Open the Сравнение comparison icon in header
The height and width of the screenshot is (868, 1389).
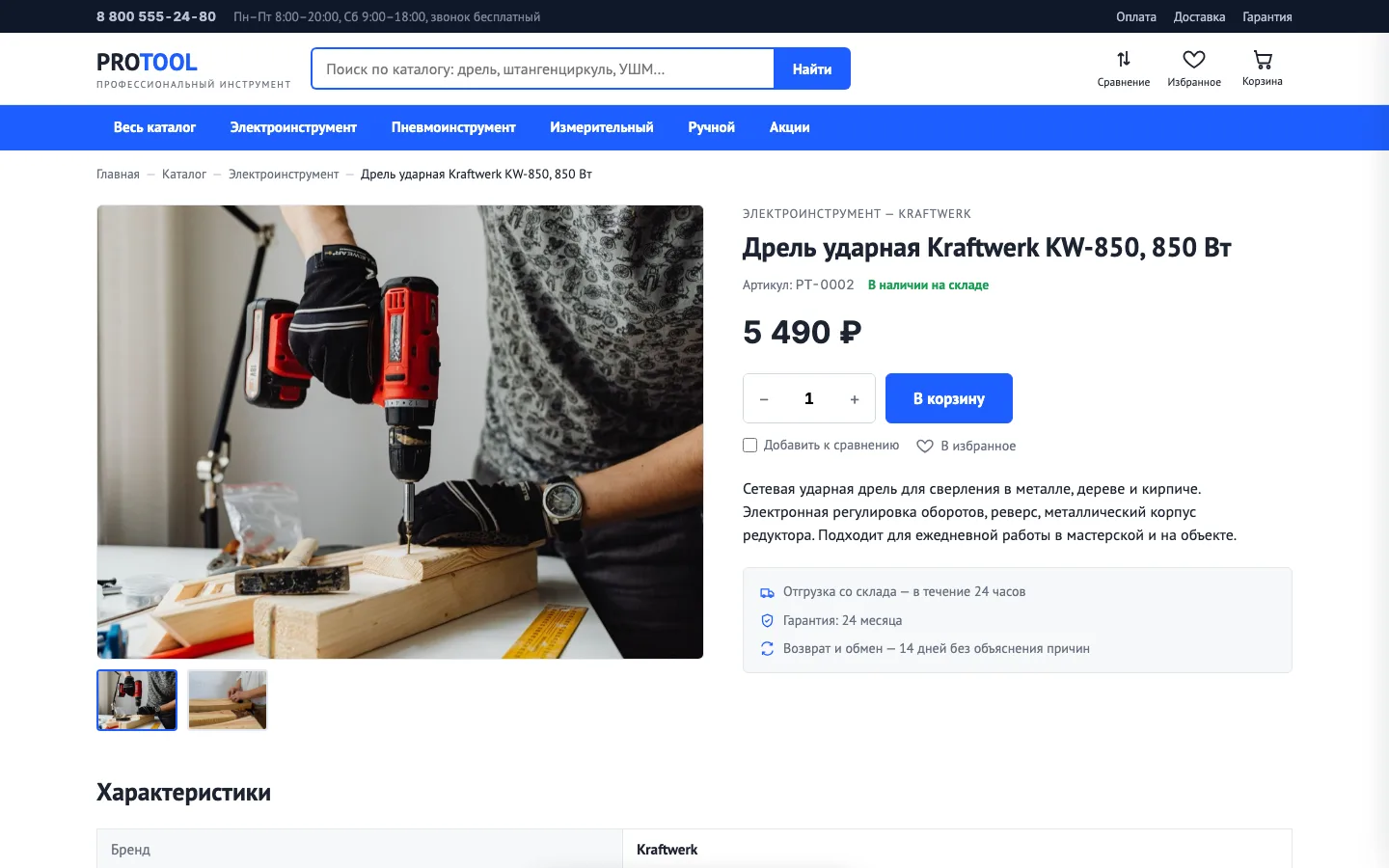[x=1123, y=60]
